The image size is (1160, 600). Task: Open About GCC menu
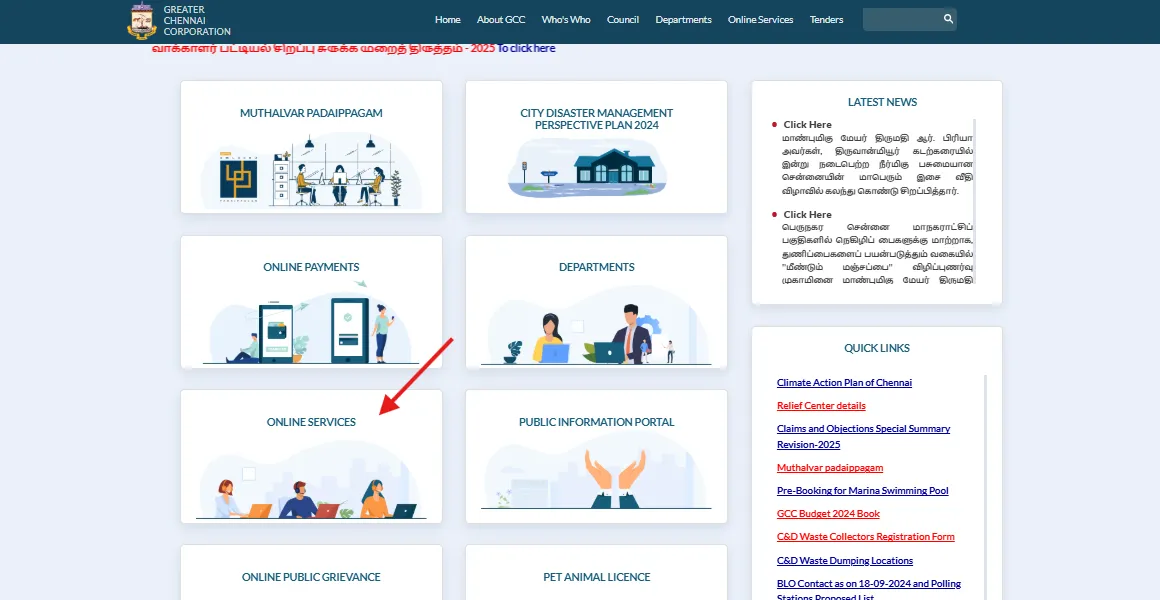[501, 20]
